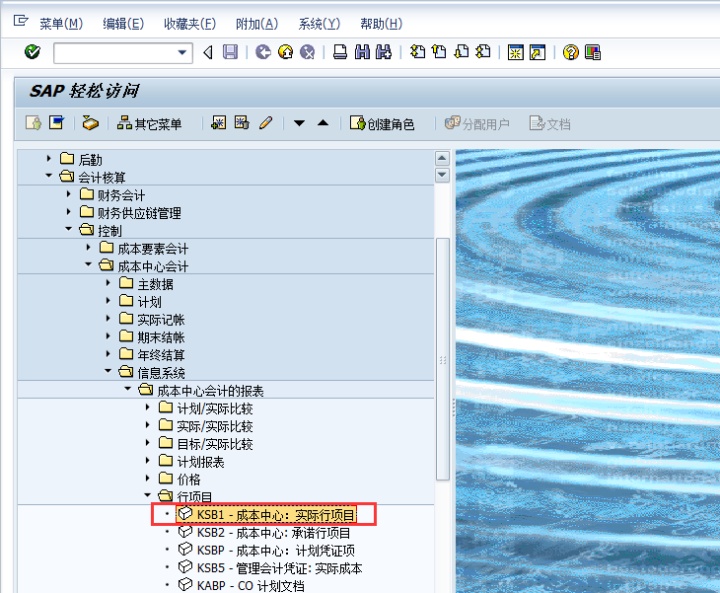This screenshot has width=720, height=593.
Task: Click the window menu icon left of 菜单
Action: (21, 21)
